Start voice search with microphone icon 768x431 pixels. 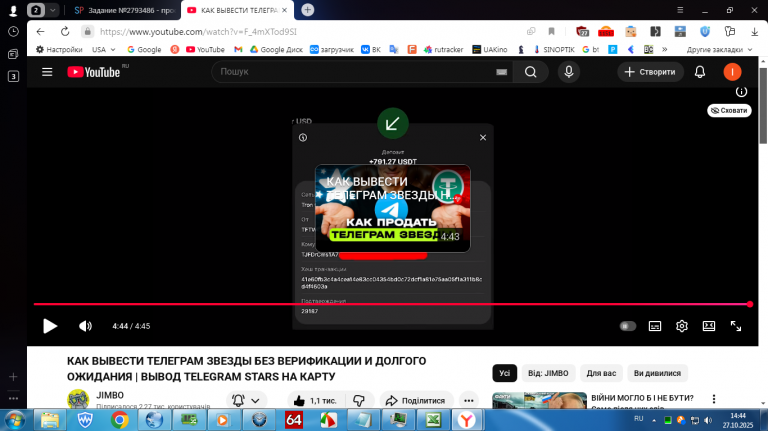click(x=569, y=72)
